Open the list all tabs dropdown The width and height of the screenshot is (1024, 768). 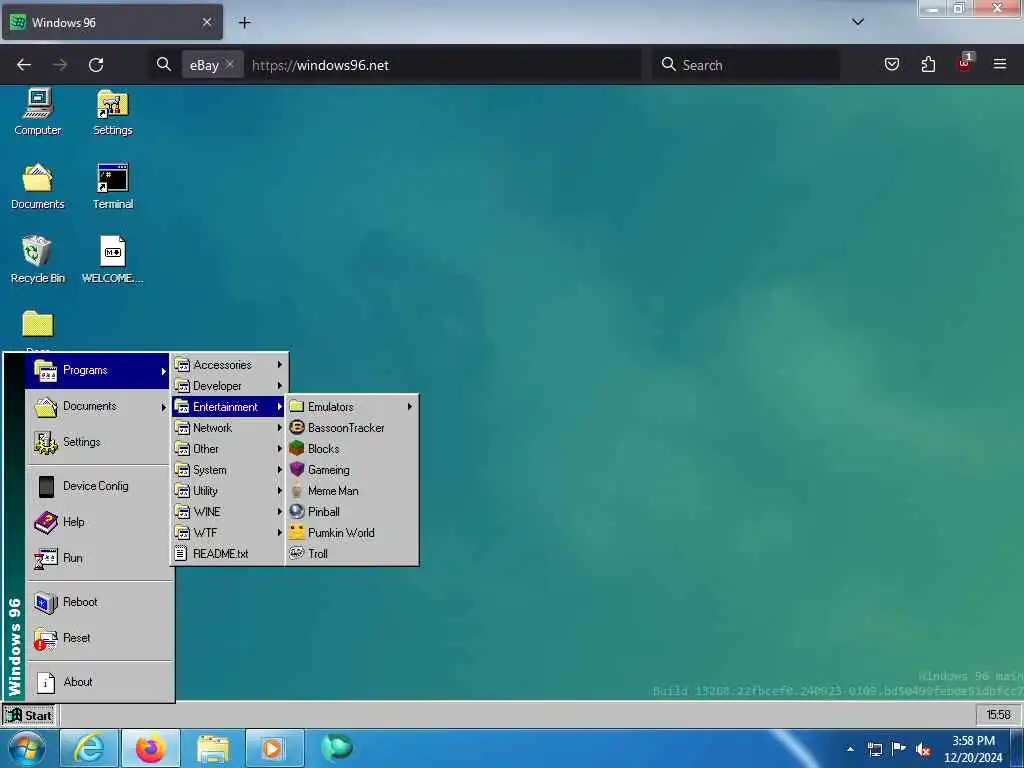[x=858, y=22]
